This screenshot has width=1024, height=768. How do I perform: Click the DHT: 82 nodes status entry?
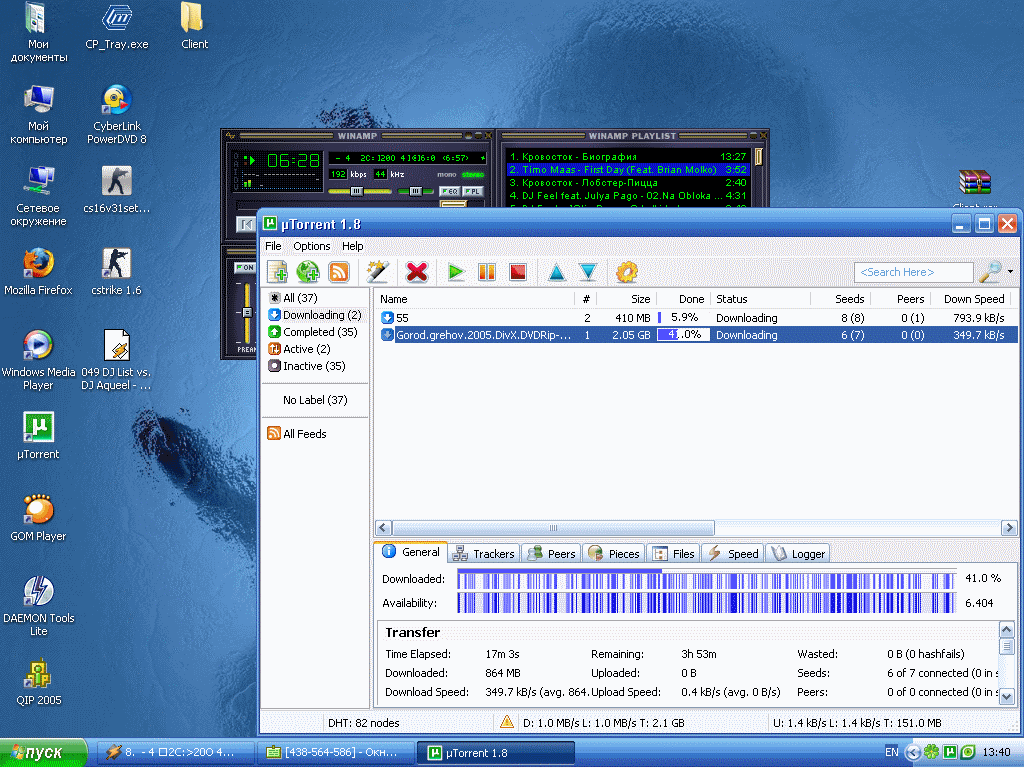coord(364,723)
